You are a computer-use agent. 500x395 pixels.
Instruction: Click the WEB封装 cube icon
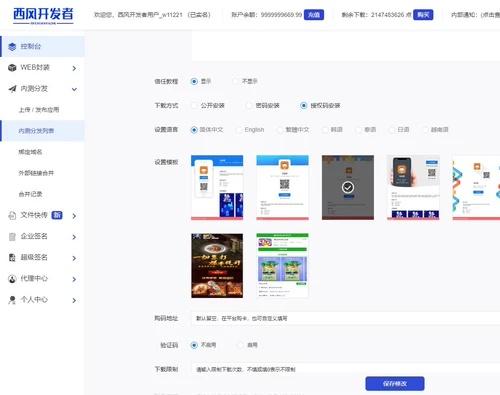(12, 68)
